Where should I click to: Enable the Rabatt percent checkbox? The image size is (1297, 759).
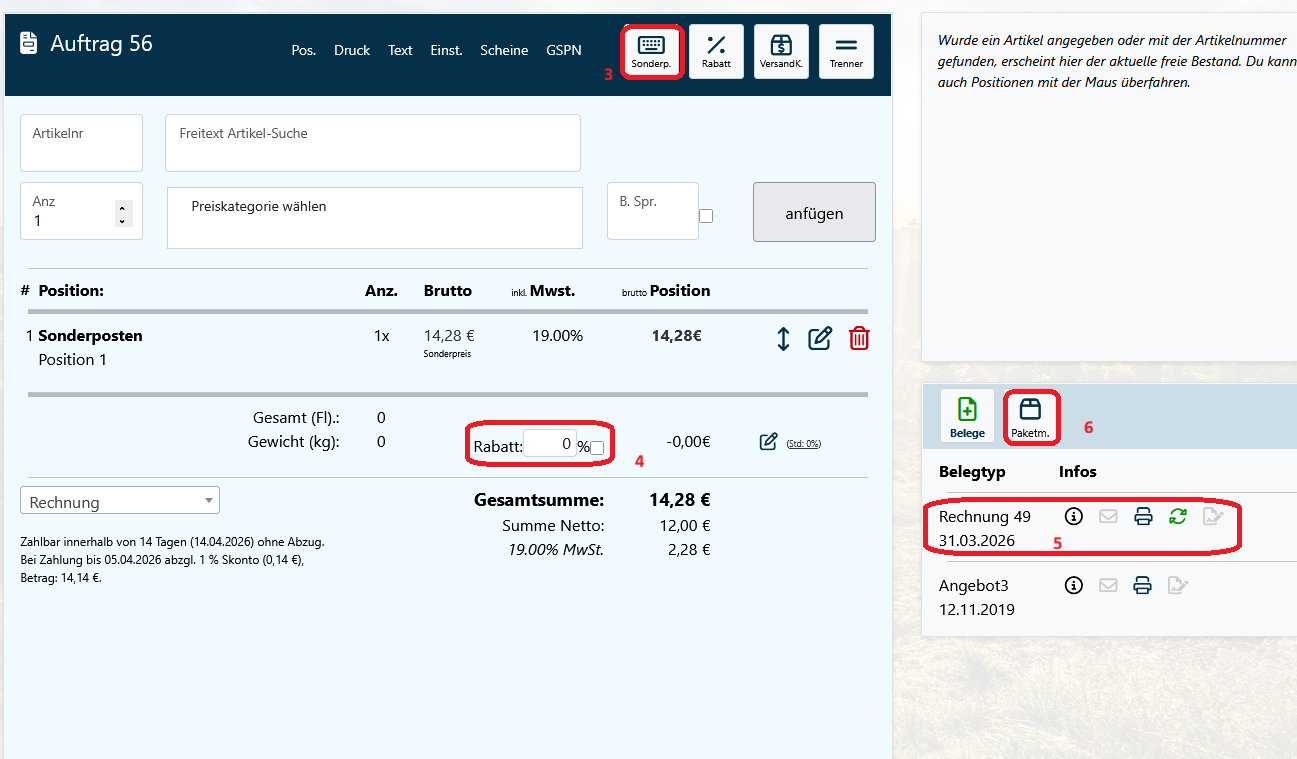[x=597, y=448]
